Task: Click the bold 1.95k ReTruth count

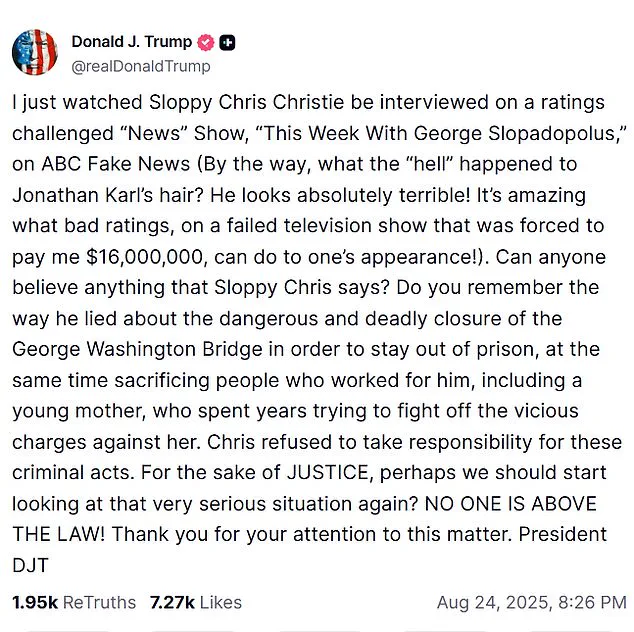Action: coord(35,602)
